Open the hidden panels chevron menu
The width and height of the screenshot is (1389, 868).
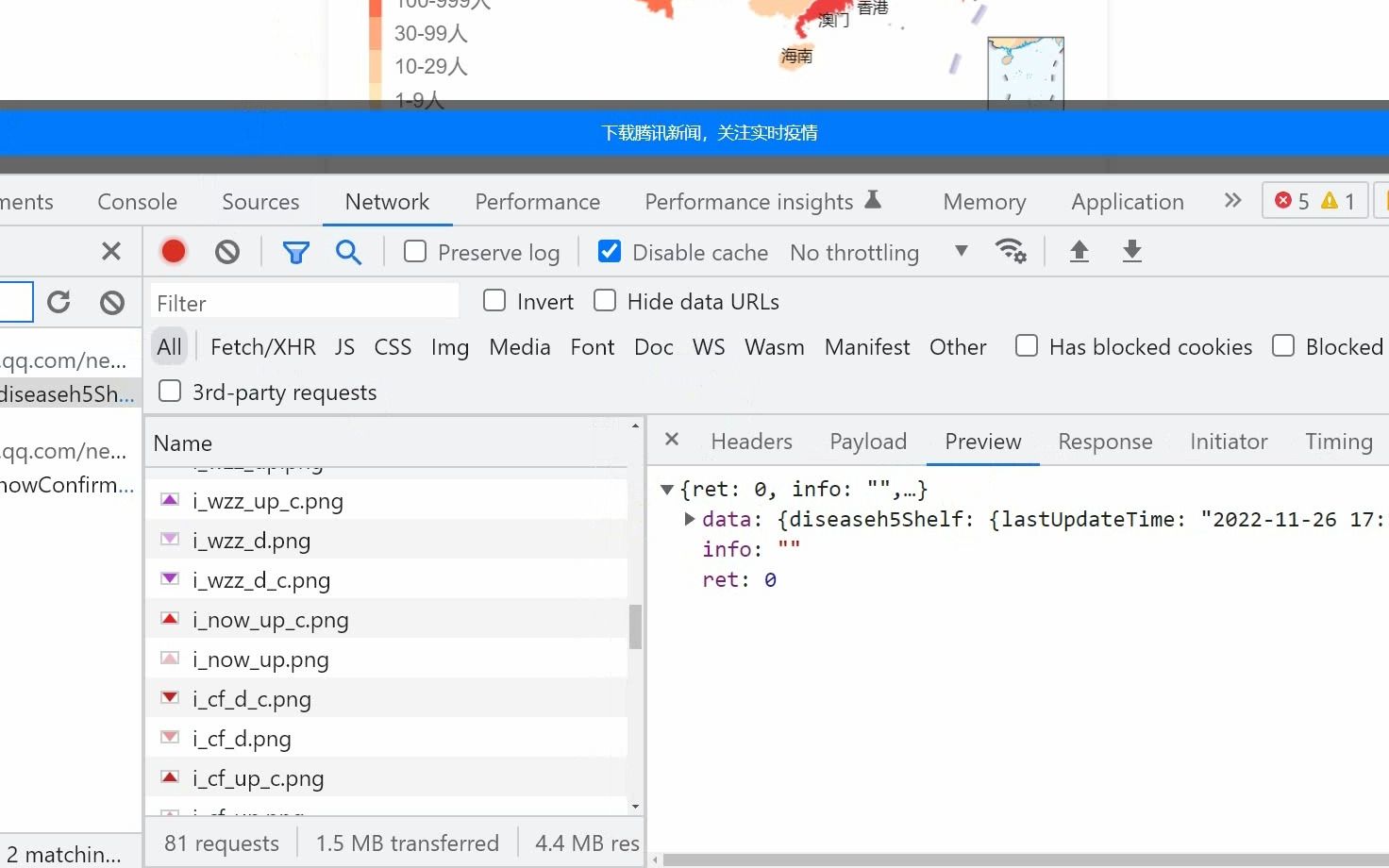click(1231, 199)
